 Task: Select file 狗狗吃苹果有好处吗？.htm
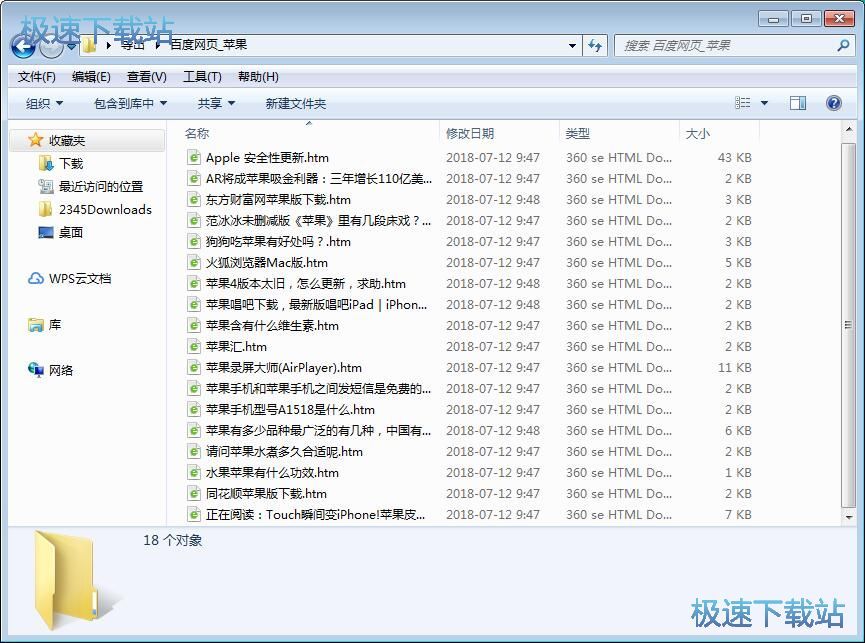coord(278,242)
